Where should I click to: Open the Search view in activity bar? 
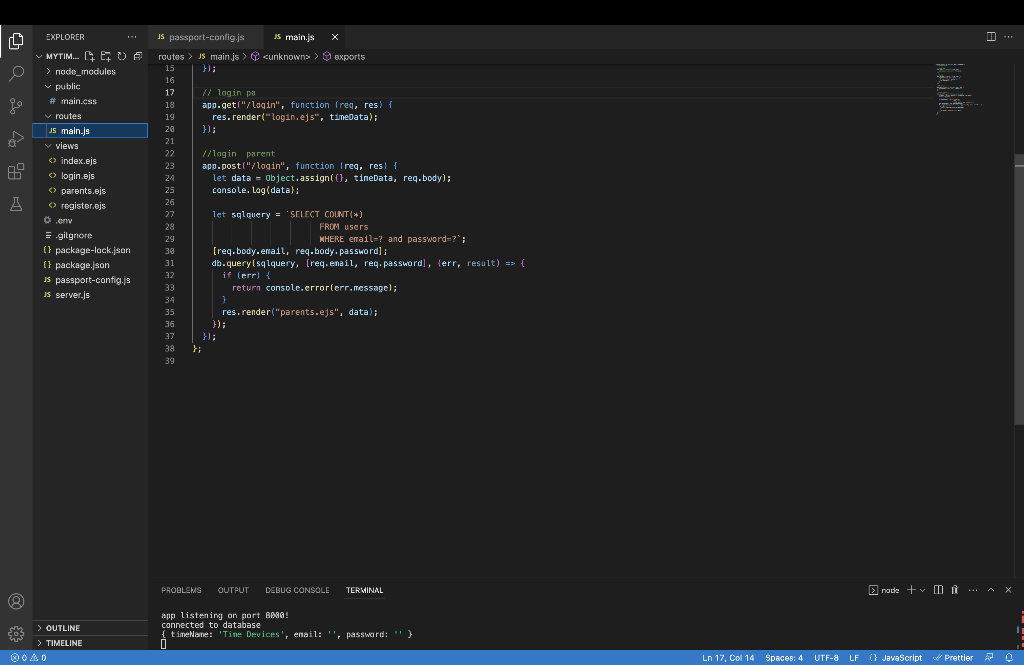coord(16,74)
